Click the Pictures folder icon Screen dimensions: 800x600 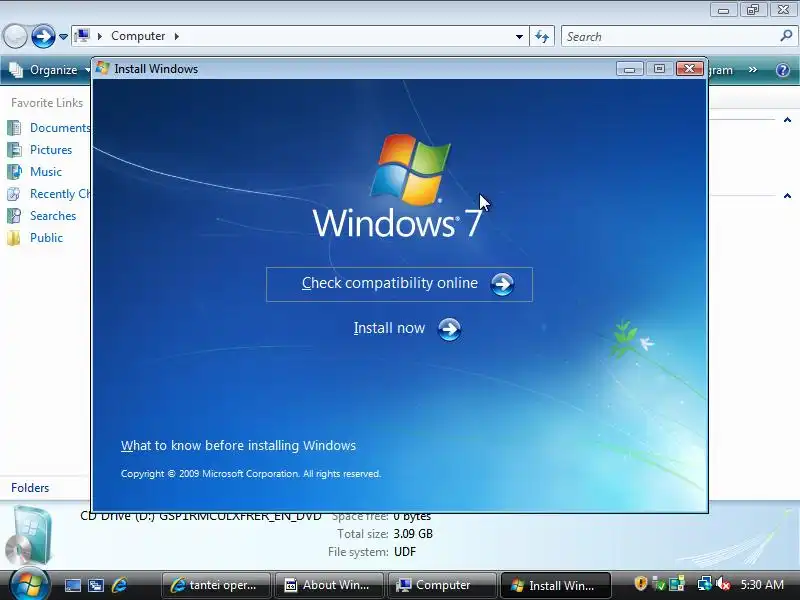[14, 149]
